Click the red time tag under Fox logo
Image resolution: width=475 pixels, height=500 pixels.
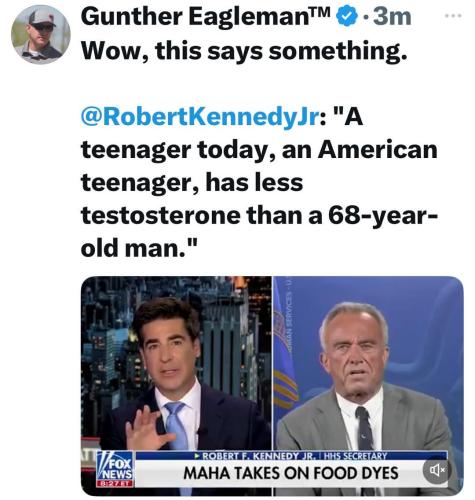[x=115, y=483]
